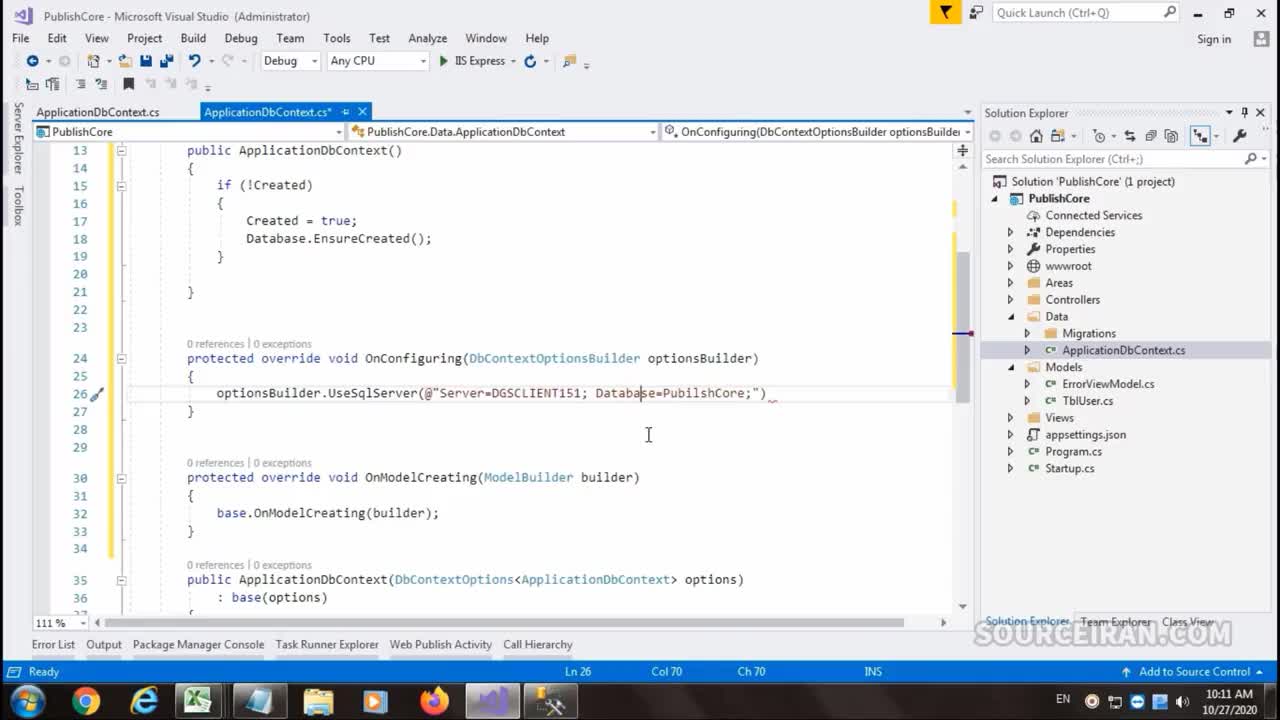
Task: Switch to the Package Manager Console tab
Action: click(x=198, y=644)
